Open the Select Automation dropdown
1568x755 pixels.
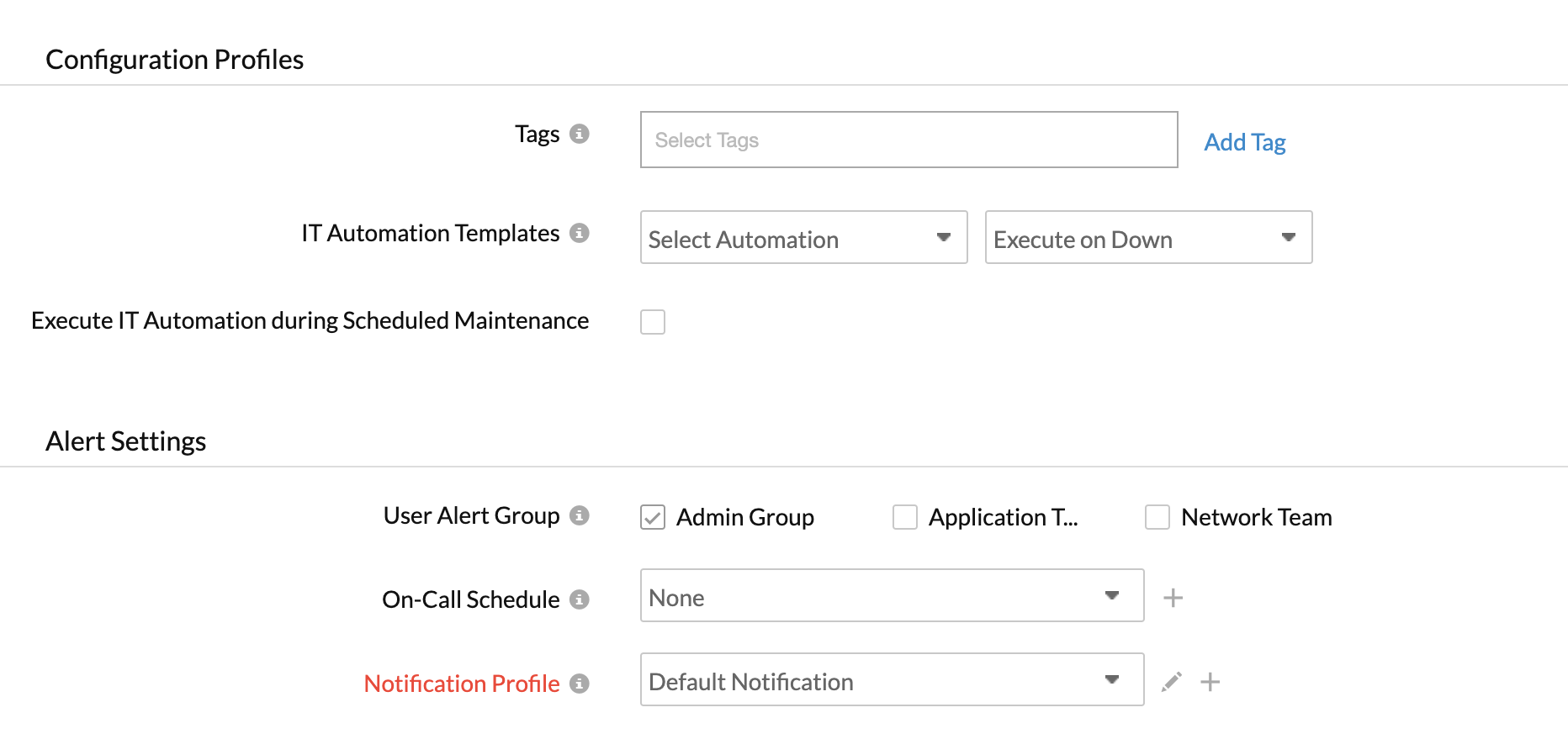pos(803,238)
